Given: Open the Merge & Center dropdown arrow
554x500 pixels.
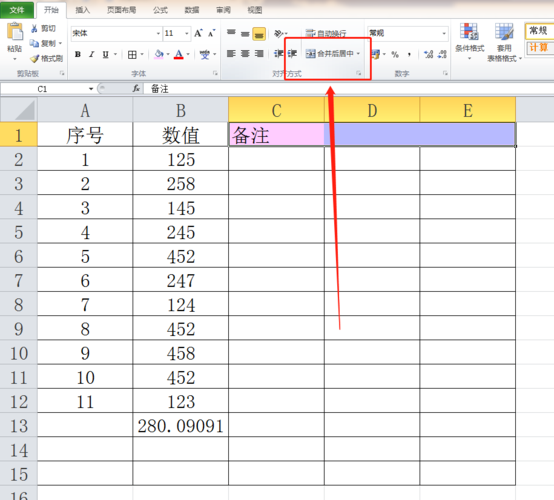Looking at the screenshot, I should tap(358, 54).
